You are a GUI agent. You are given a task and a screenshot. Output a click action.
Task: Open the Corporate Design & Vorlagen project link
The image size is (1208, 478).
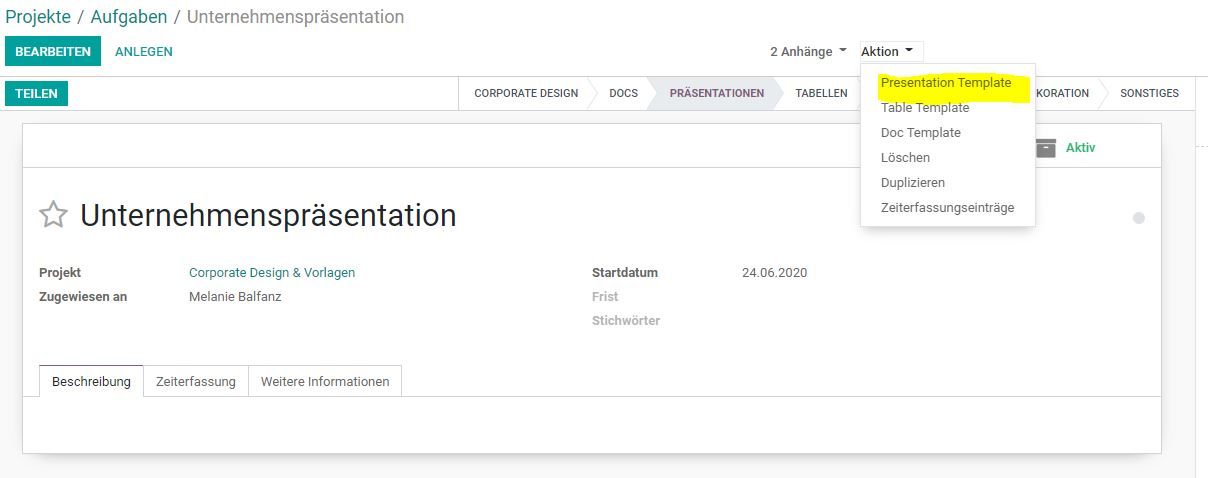[x=272, y=273]
